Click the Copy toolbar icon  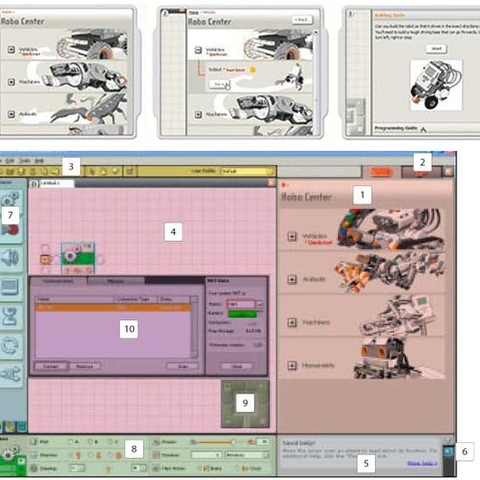[44, 172]
